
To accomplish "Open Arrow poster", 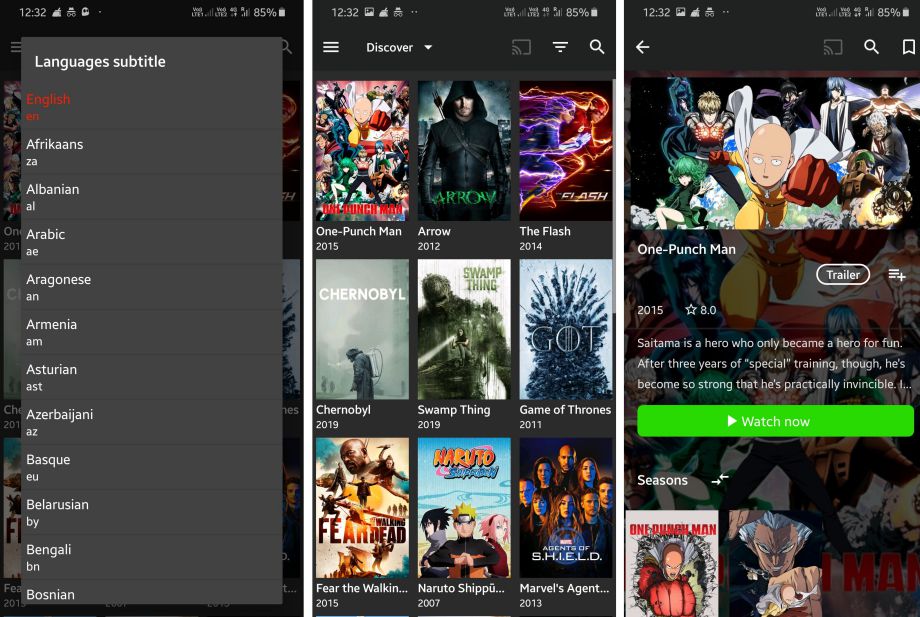I will point(464,151).
